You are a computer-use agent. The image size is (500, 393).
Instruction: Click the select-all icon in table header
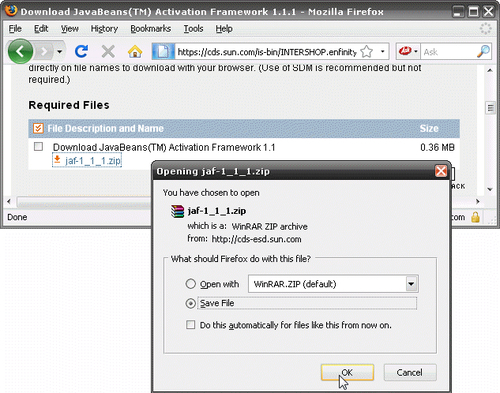point(38,128)
